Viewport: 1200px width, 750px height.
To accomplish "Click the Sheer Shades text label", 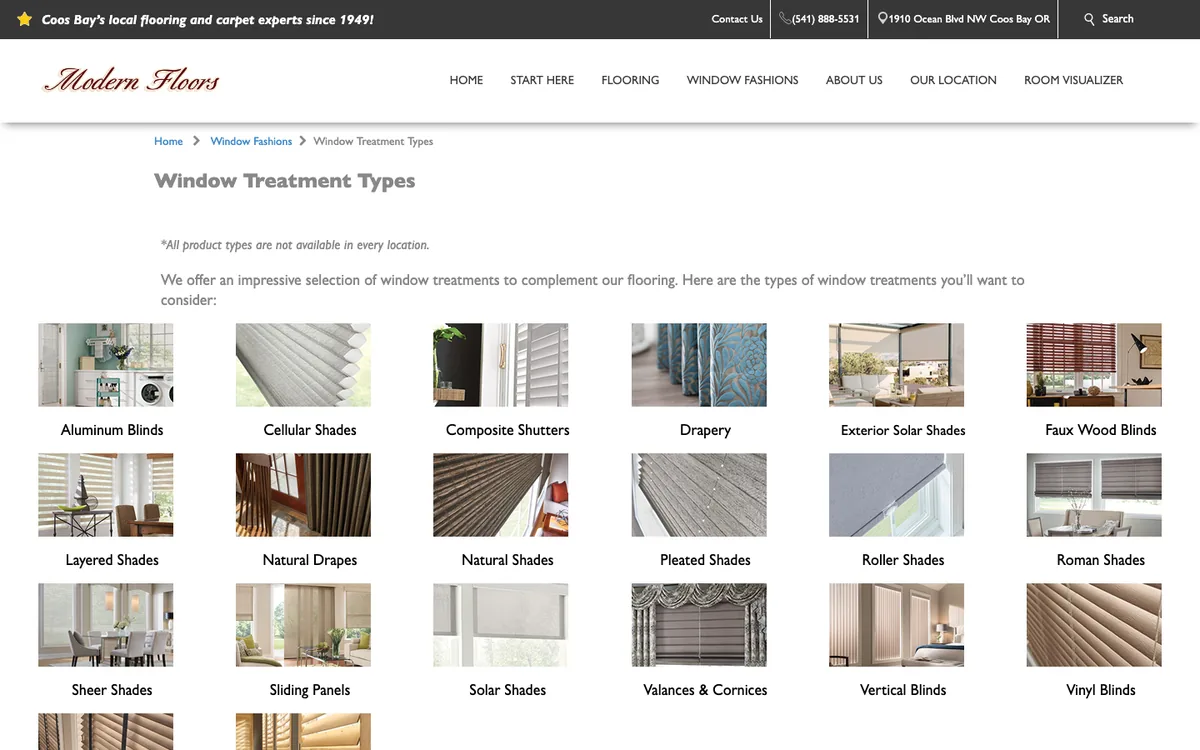I will pyautogui.click(x=112, y=690).
